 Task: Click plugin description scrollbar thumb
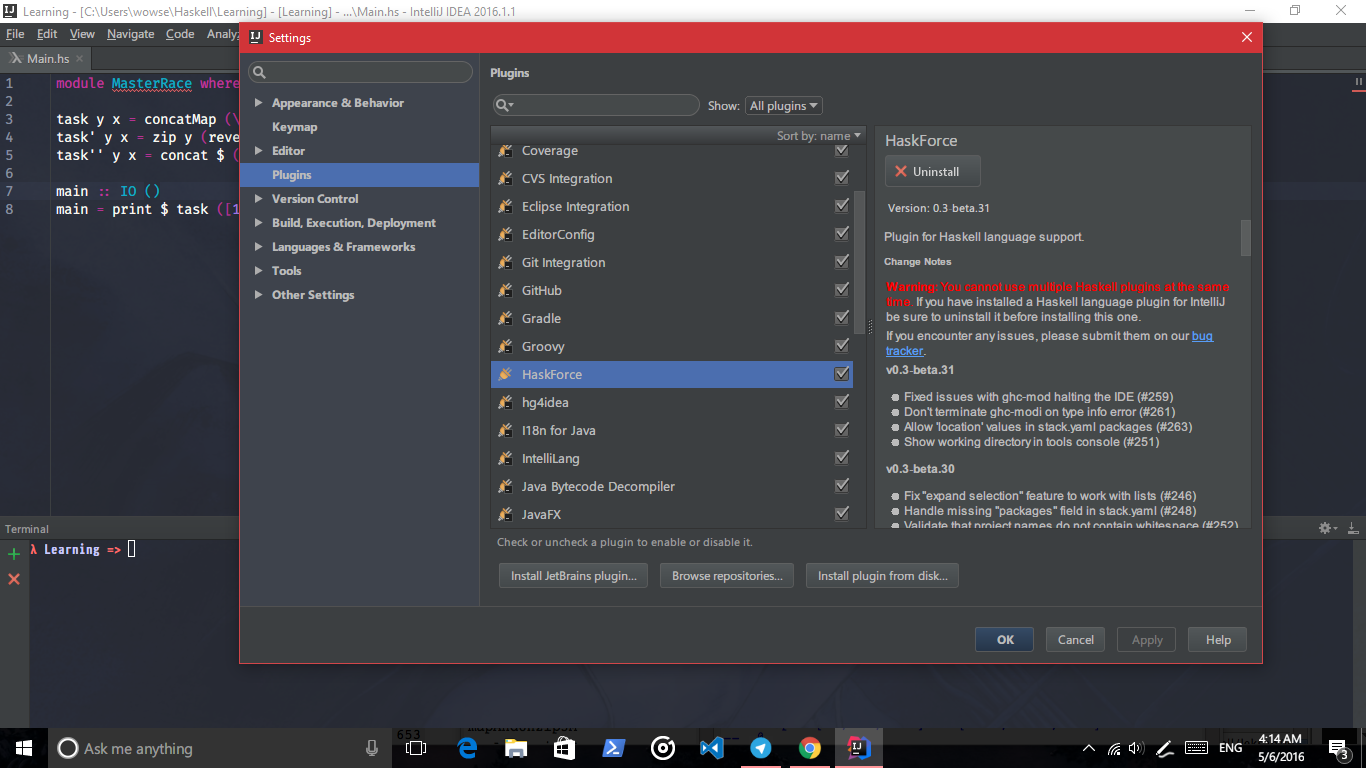tap(1246, 238)
